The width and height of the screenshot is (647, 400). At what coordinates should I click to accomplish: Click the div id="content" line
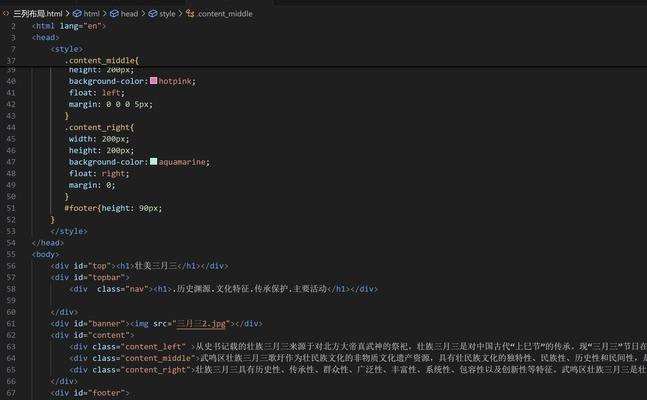coord(92,335)
